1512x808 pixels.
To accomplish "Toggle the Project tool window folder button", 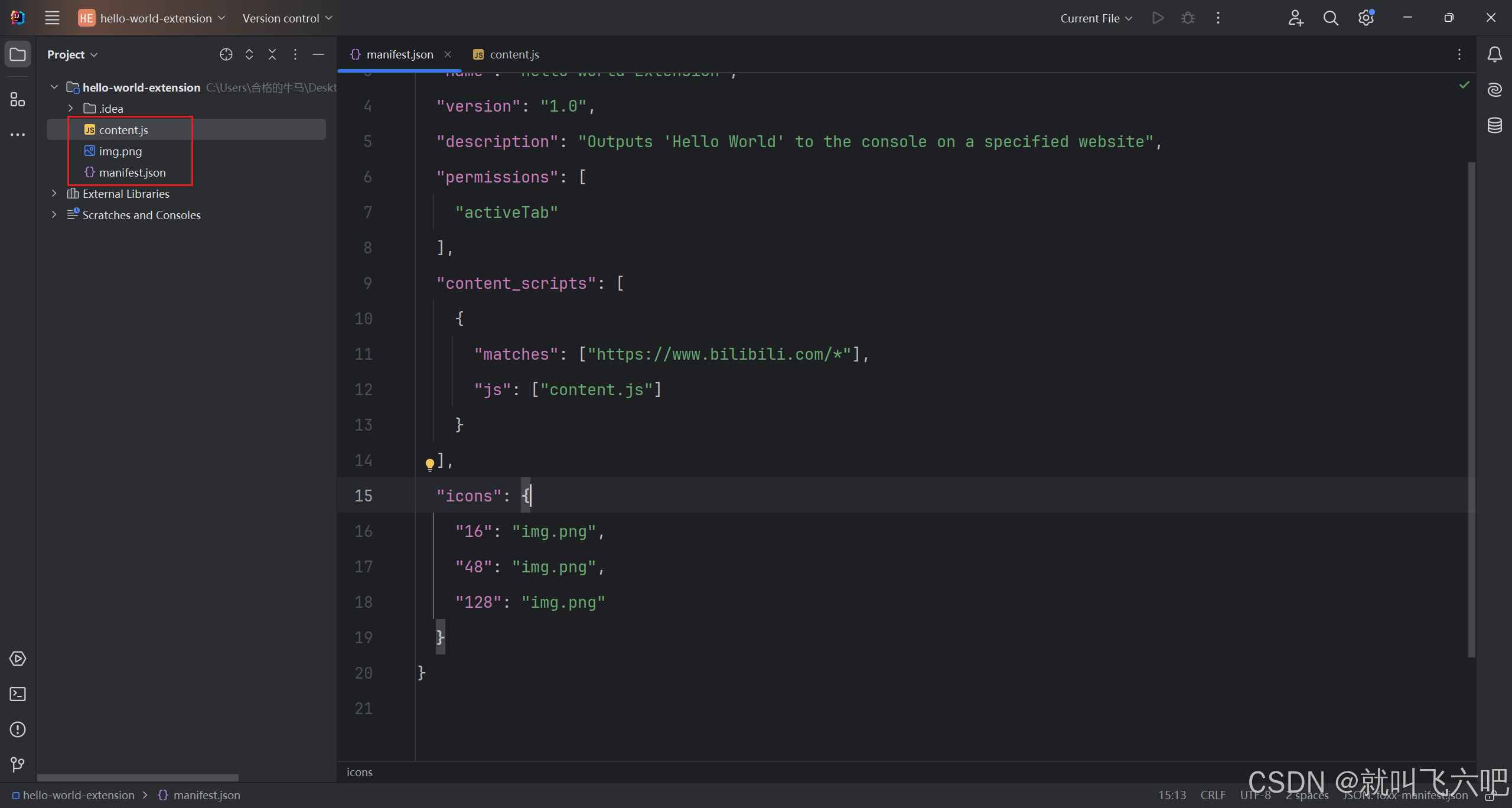I will (18, 54).
